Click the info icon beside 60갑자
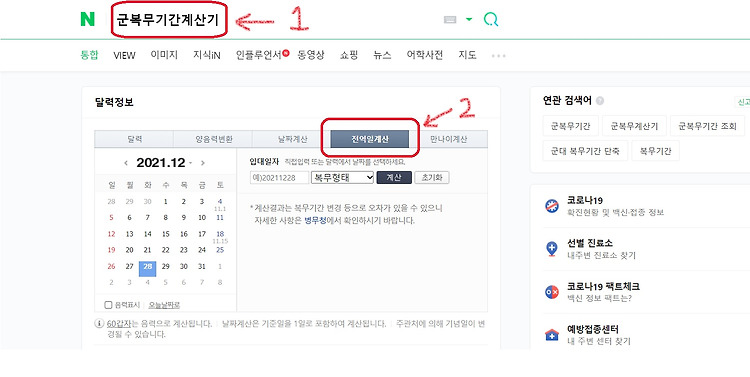Viewport: 750px width, 377px height. pyautogui.click(x=99, y=324)
